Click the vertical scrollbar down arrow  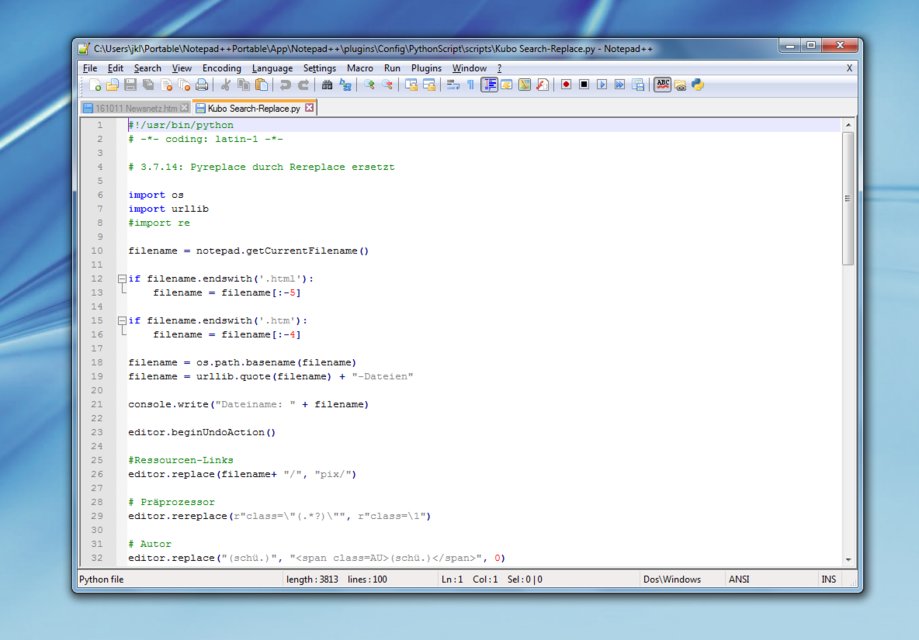click(x=848, y=559)
